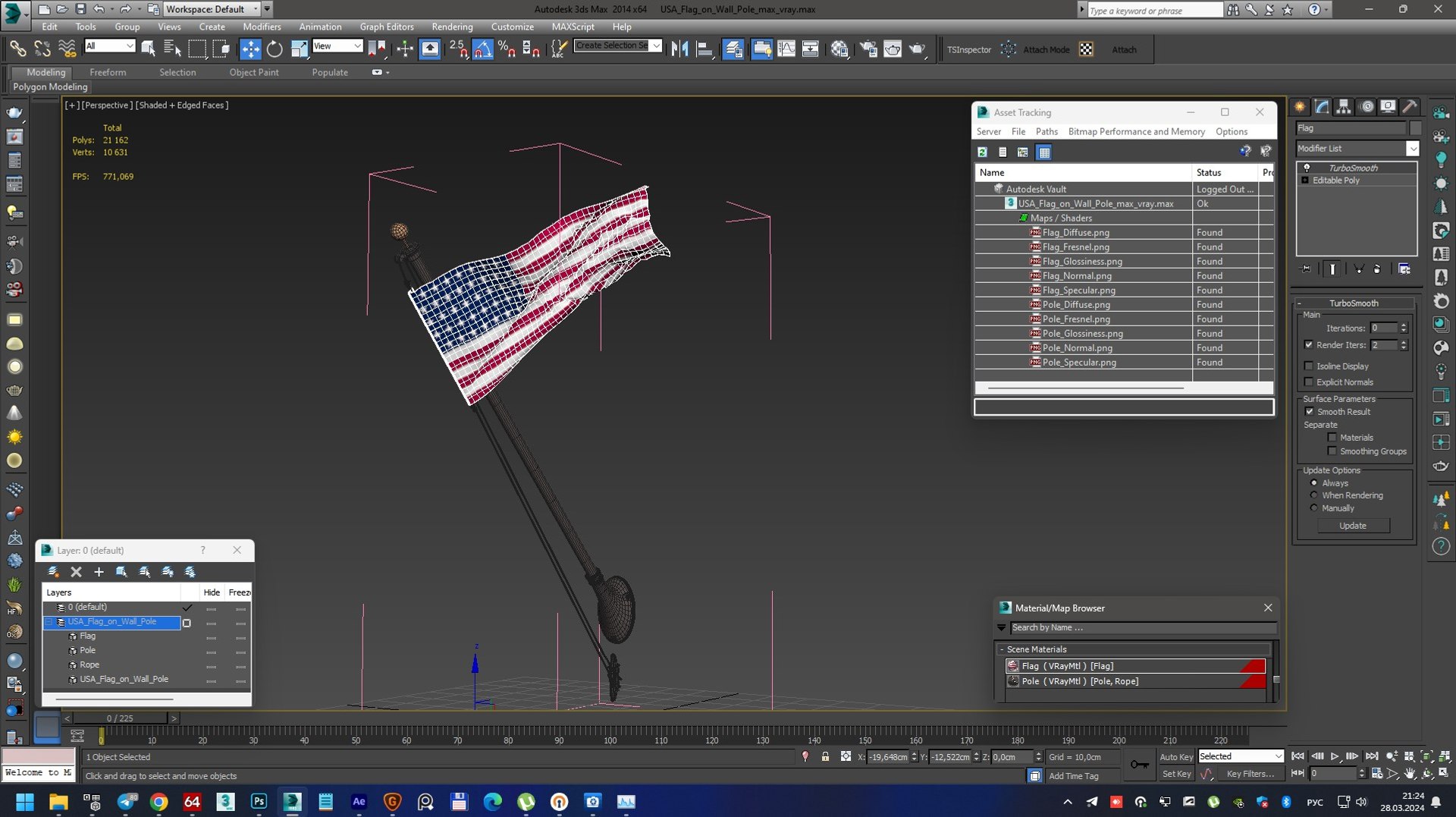Click the Key Mode toggle icon
Viewport: 1456px width, 817px height.
[x=1297, y=773]
